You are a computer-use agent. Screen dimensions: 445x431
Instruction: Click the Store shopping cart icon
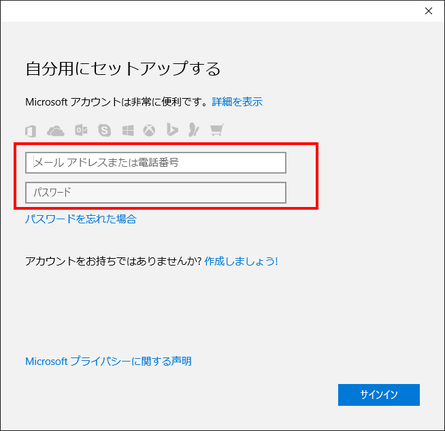click(x=217, y=130)
